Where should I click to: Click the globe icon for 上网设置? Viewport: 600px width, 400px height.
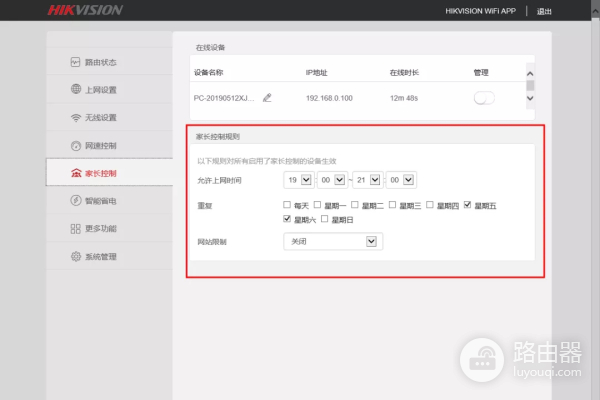tap(75, 90)
